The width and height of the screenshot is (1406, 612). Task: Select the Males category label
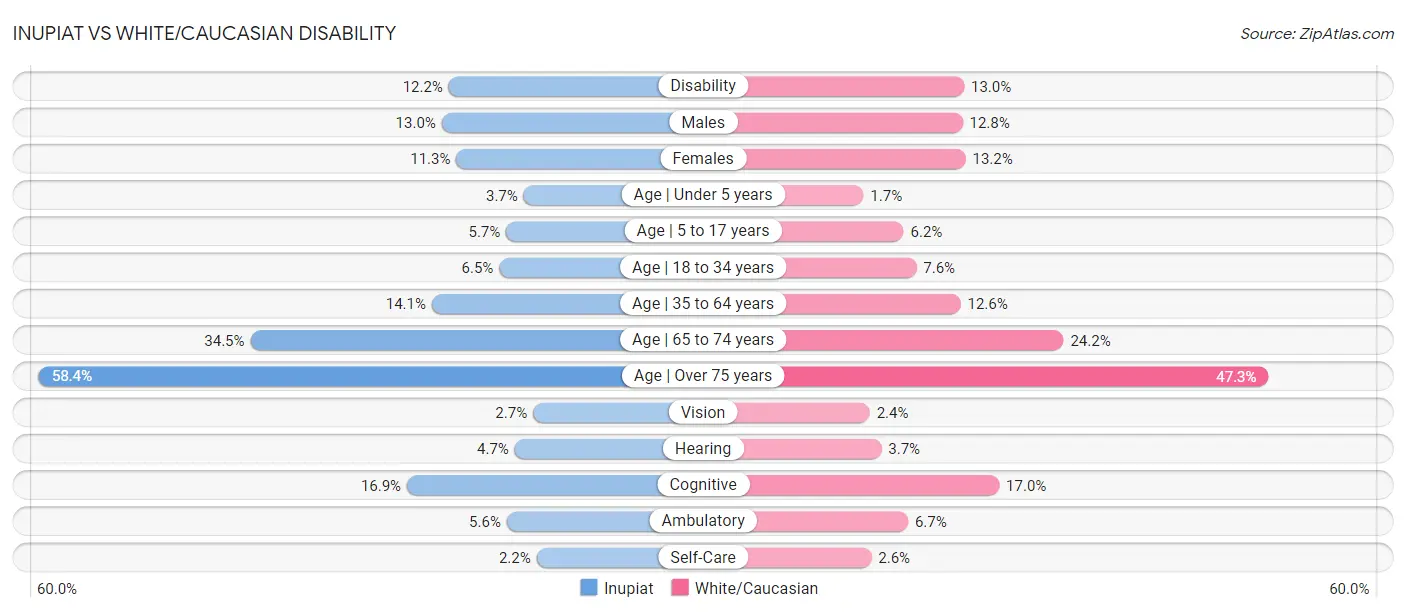tap(703, 122)
